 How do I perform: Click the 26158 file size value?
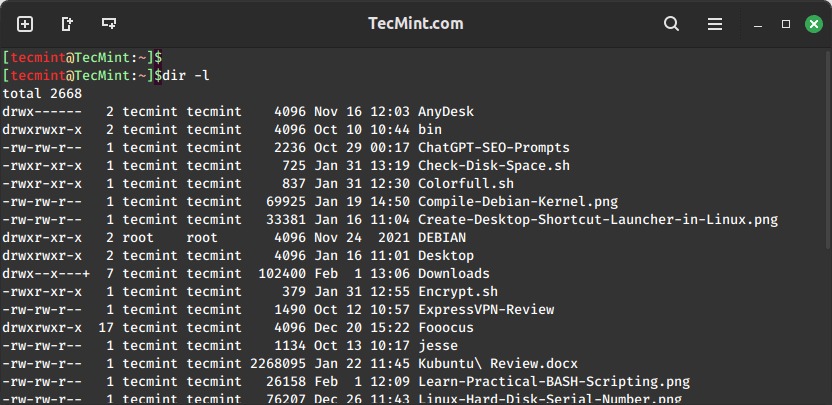[x=286, y=382]
